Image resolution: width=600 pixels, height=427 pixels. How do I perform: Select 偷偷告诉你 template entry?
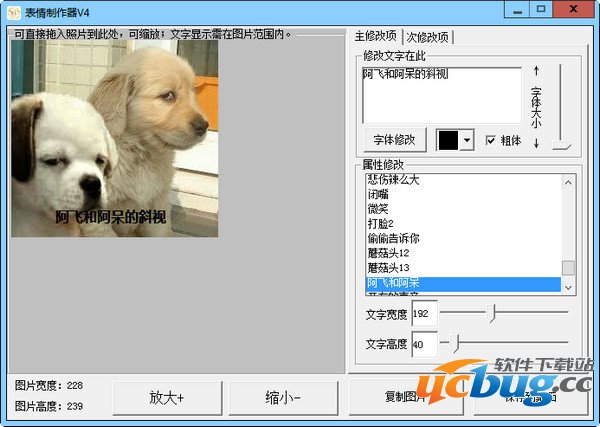click(x=392, y=238)
